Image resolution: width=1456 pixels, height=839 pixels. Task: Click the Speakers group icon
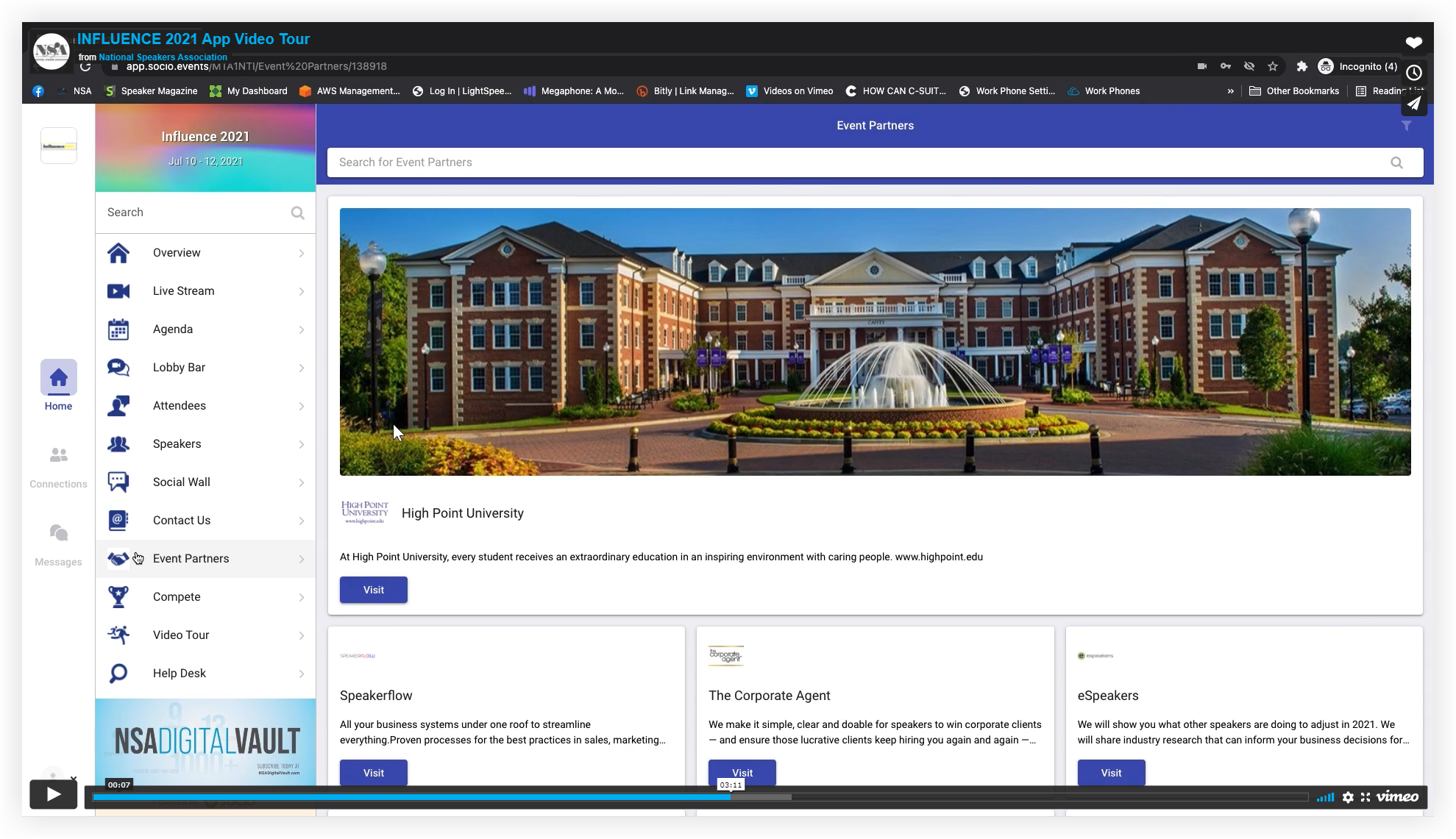tap(118, 444)
